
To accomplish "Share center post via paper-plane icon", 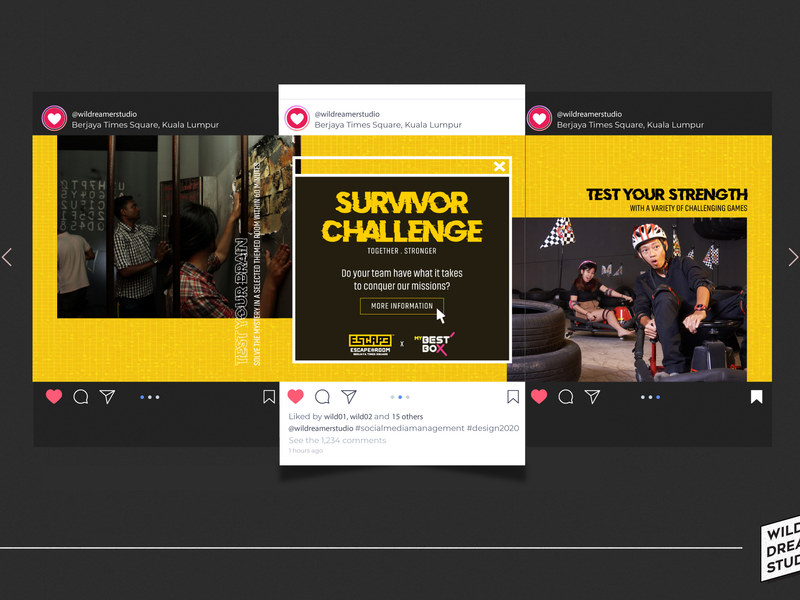I will [349, 396].
